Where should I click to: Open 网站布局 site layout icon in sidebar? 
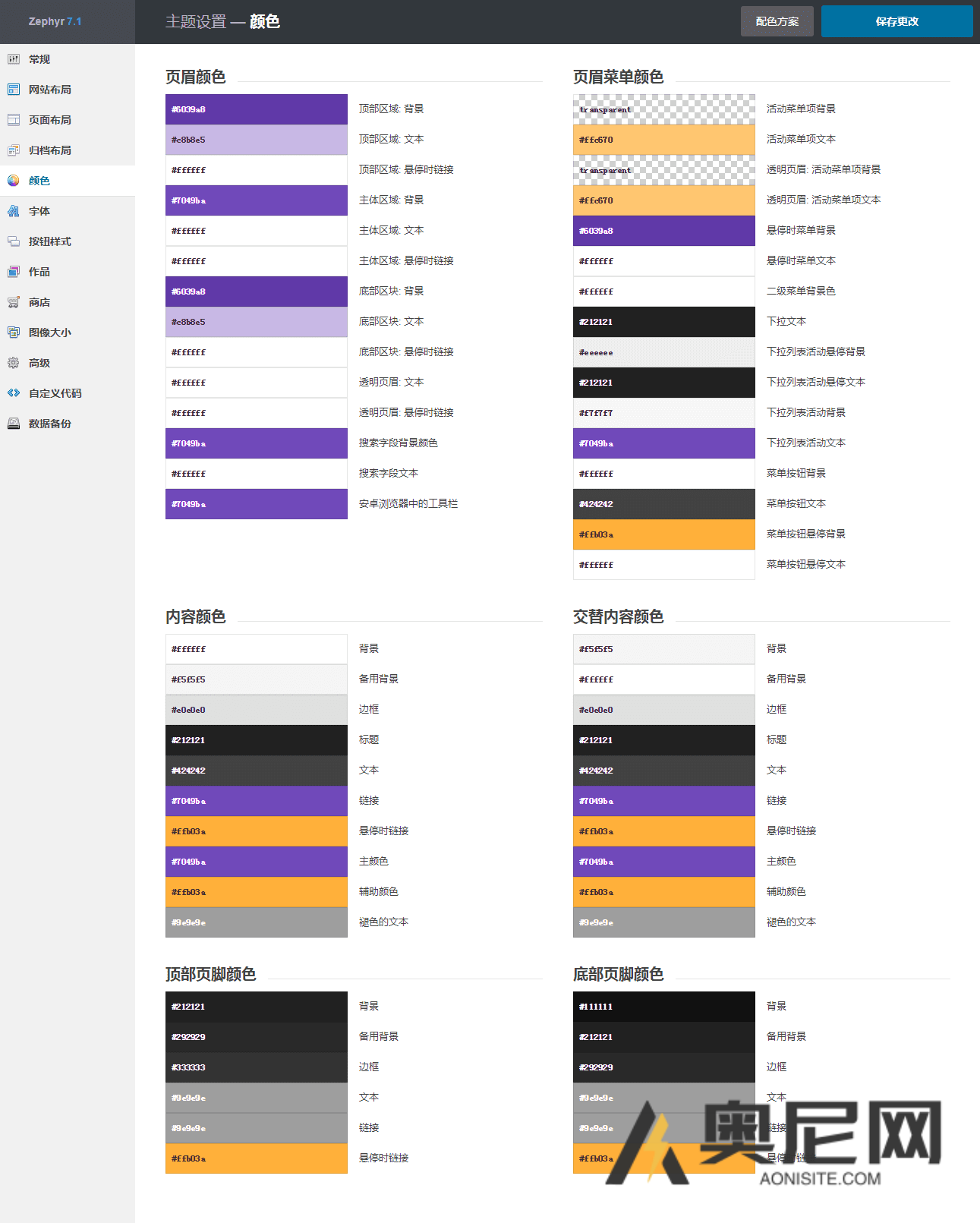(14, 90)
